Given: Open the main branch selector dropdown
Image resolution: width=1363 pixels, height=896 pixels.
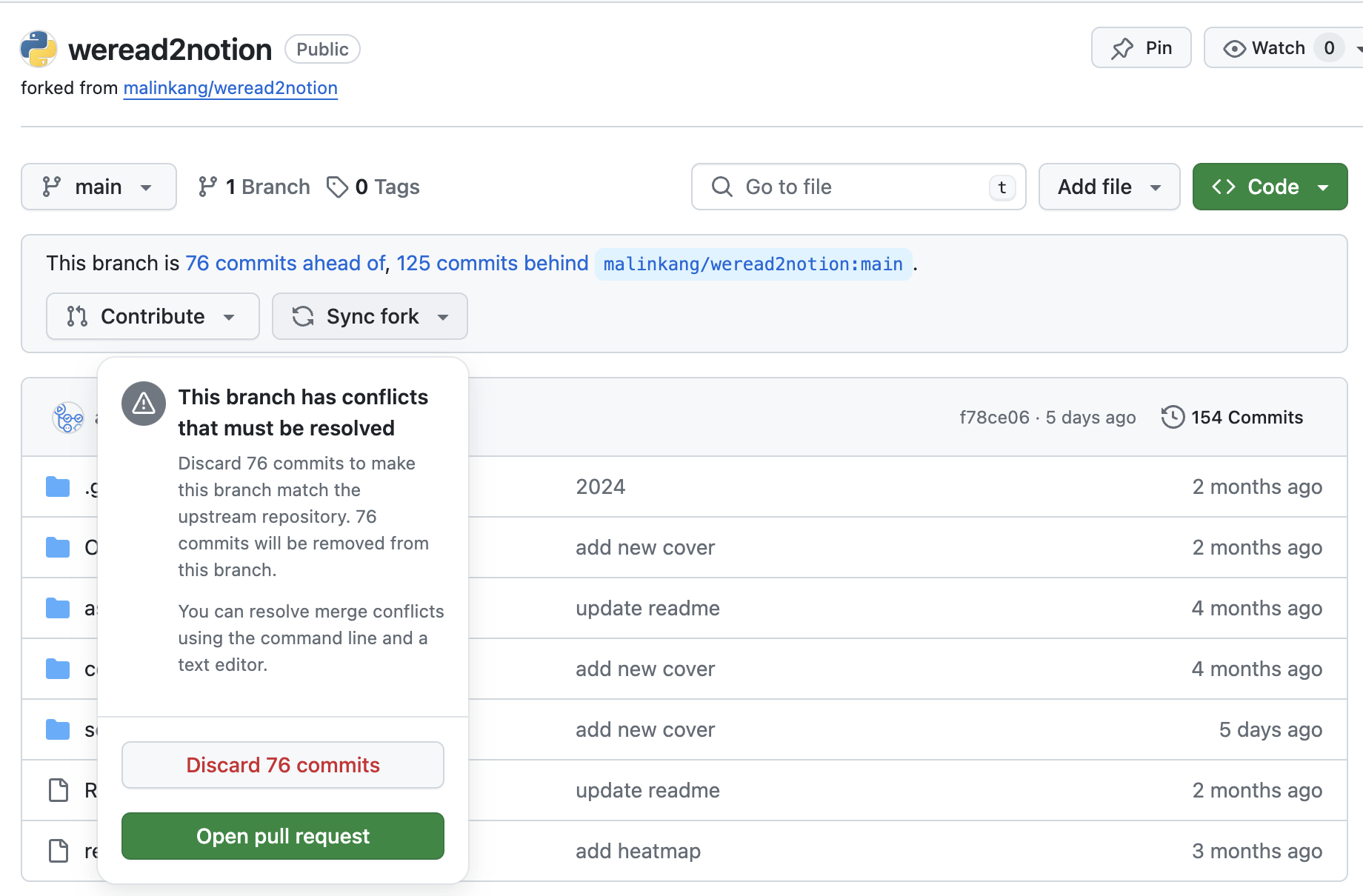Looking at the screenshot, I should pos(99,187).
